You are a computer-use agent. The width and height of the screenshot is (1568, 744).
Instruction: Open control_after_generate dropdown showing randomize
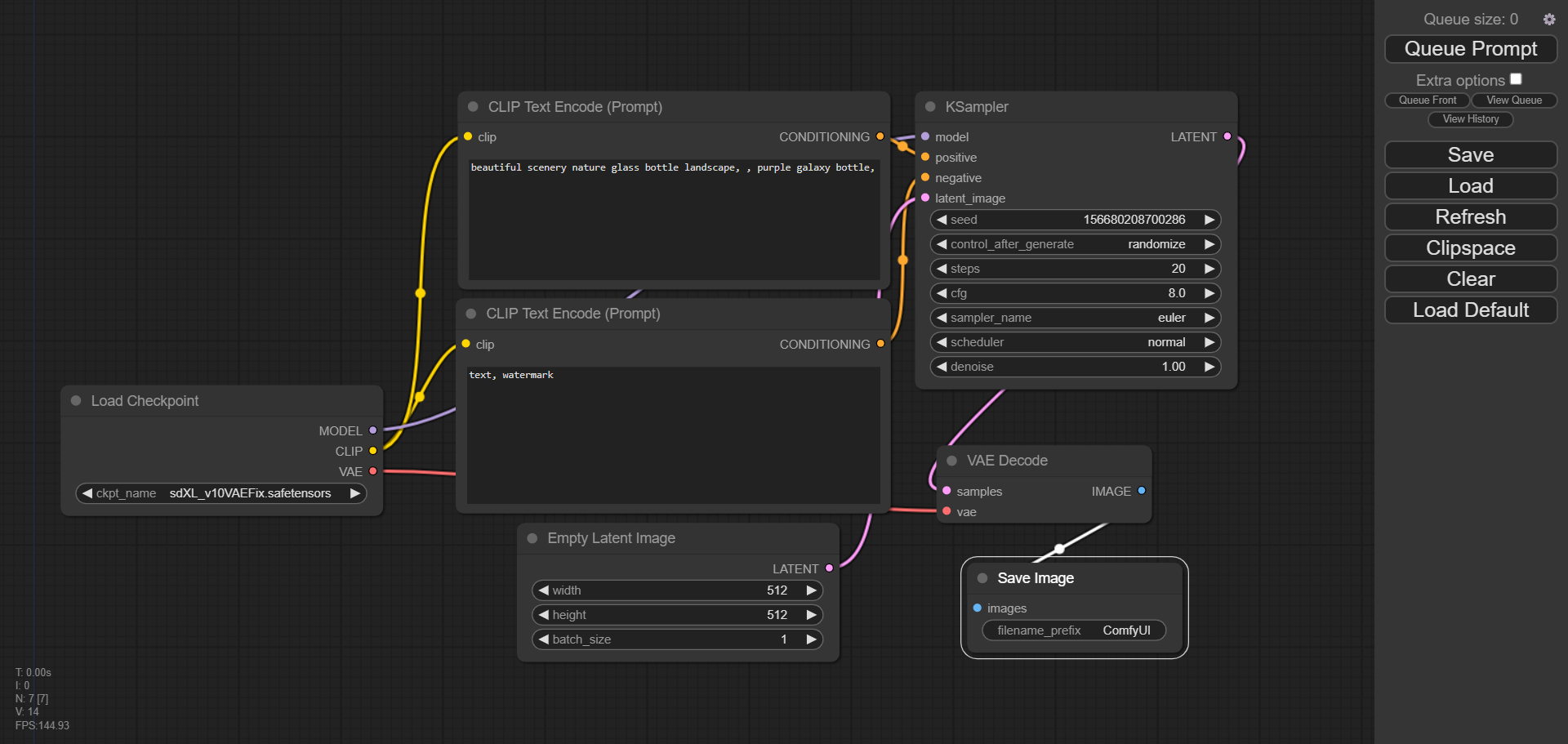click(1076, 244)
